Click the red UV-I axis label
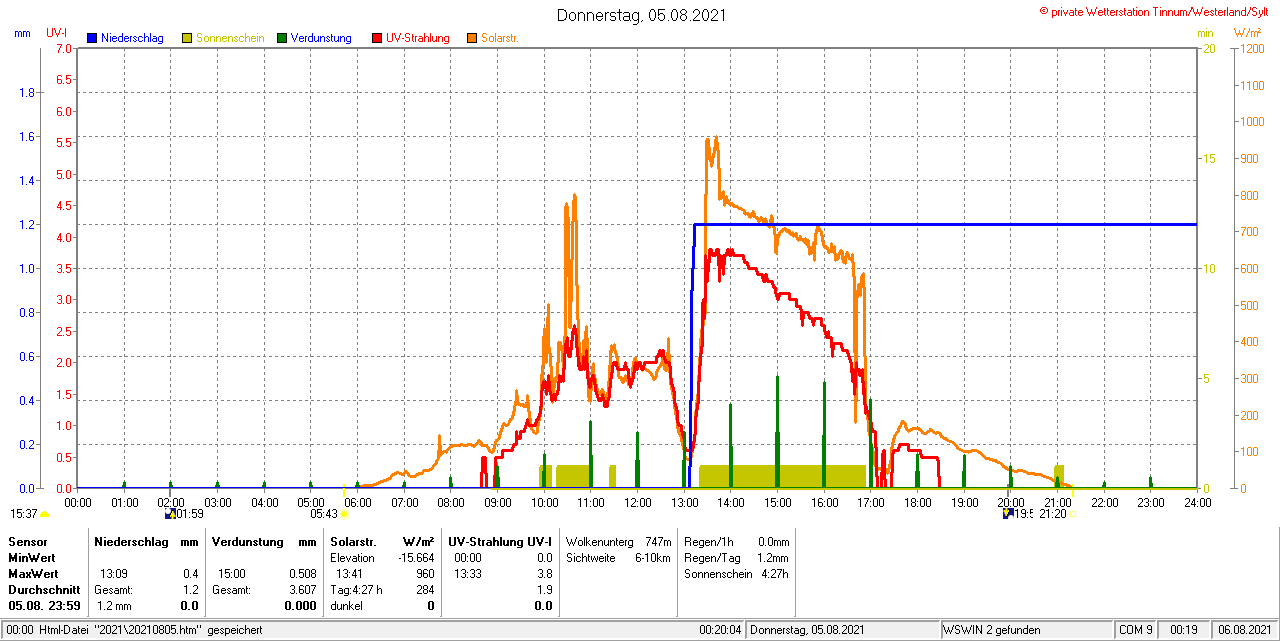Screen dimensions: 1280x641 57,33
